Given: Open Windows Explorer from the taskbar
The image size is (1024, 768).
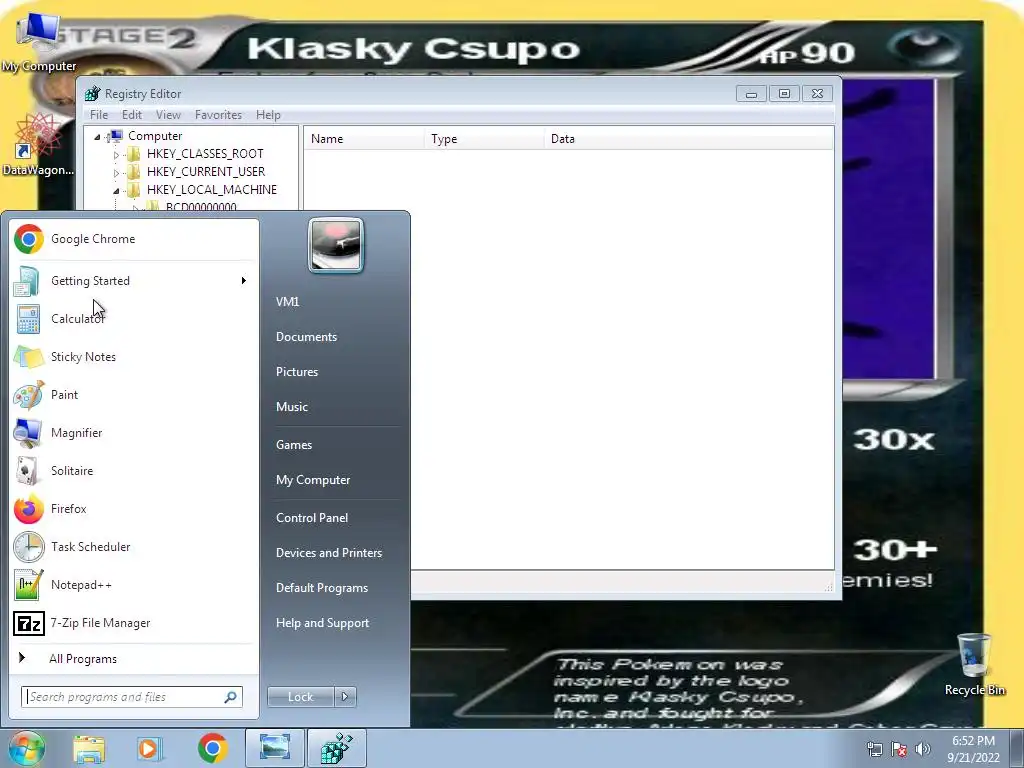Looking at the screenshot, I should (x=89, y=748).
